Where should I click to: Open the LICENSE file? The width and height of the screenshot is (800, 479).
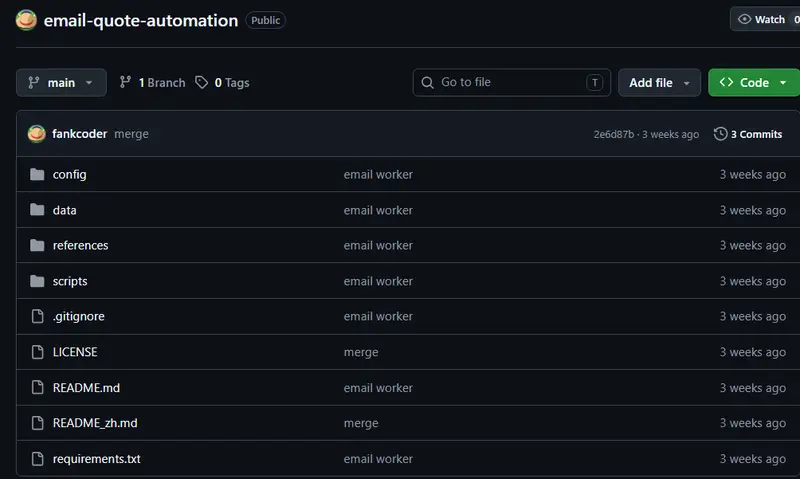coord(75,352)
